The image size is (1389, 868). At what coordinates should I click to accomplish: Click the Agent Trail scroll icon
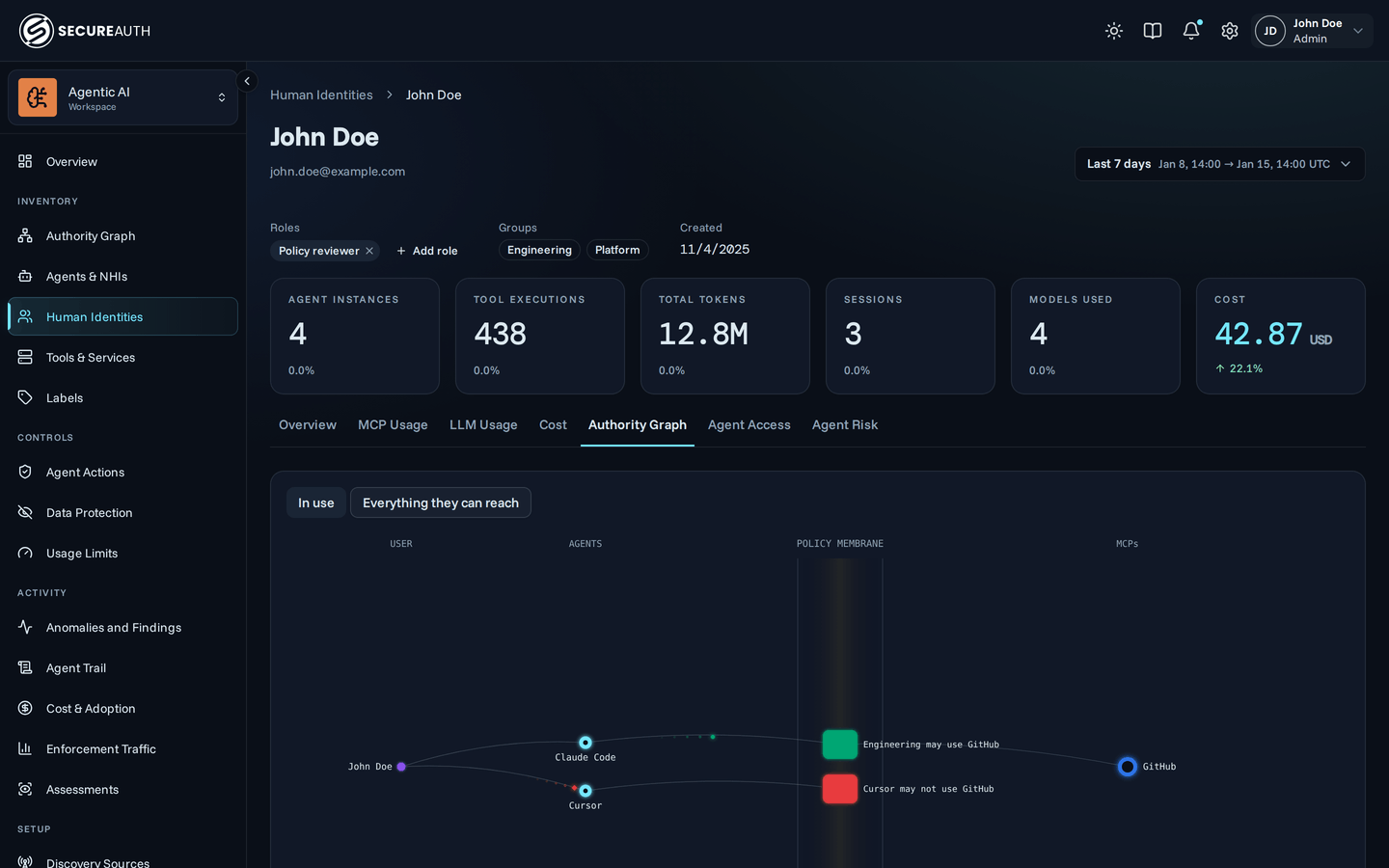point(25,667)
